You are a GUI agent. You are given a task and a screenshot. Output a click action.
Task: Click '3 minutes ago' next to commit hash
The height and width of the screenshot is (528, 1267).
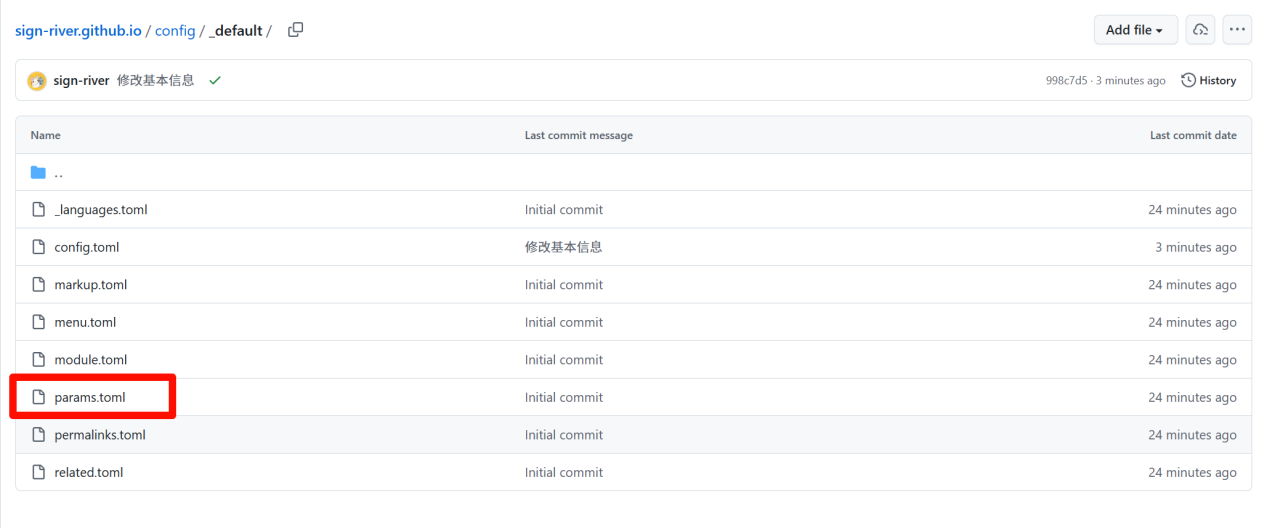pos(1130,81)
